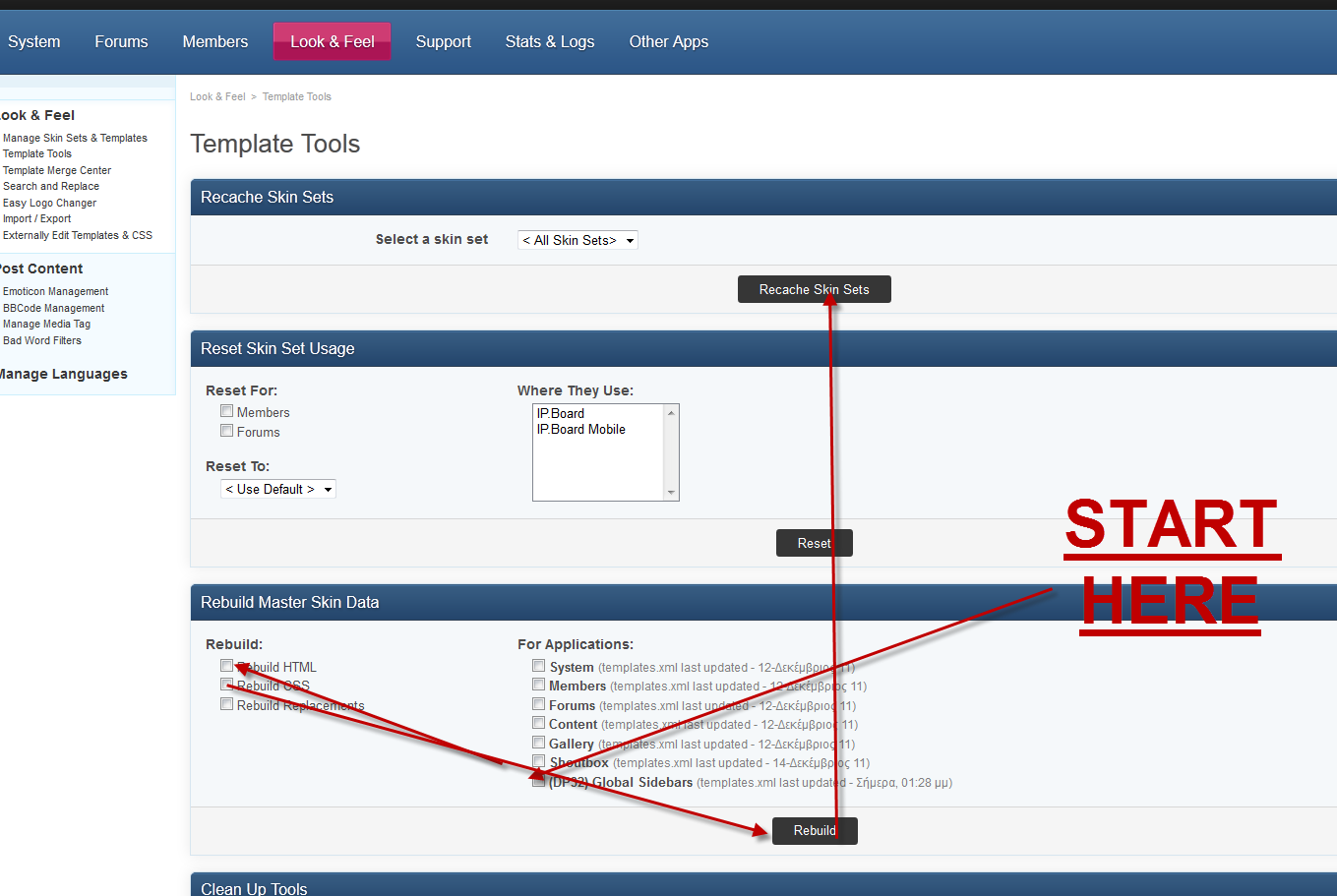Screen dimensions: 1337x896
Task: Open the Look & Feel tab
Action: pyautogui.click(x=332, y=41)
